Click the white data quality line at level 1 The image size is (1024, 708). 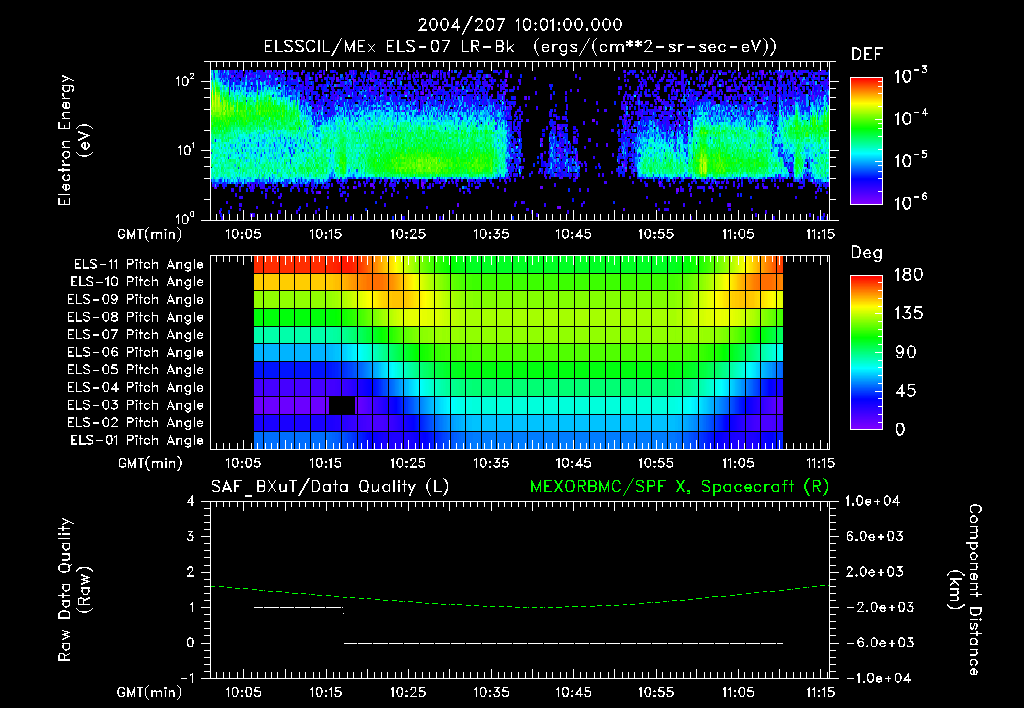click(x=298, y=607)
